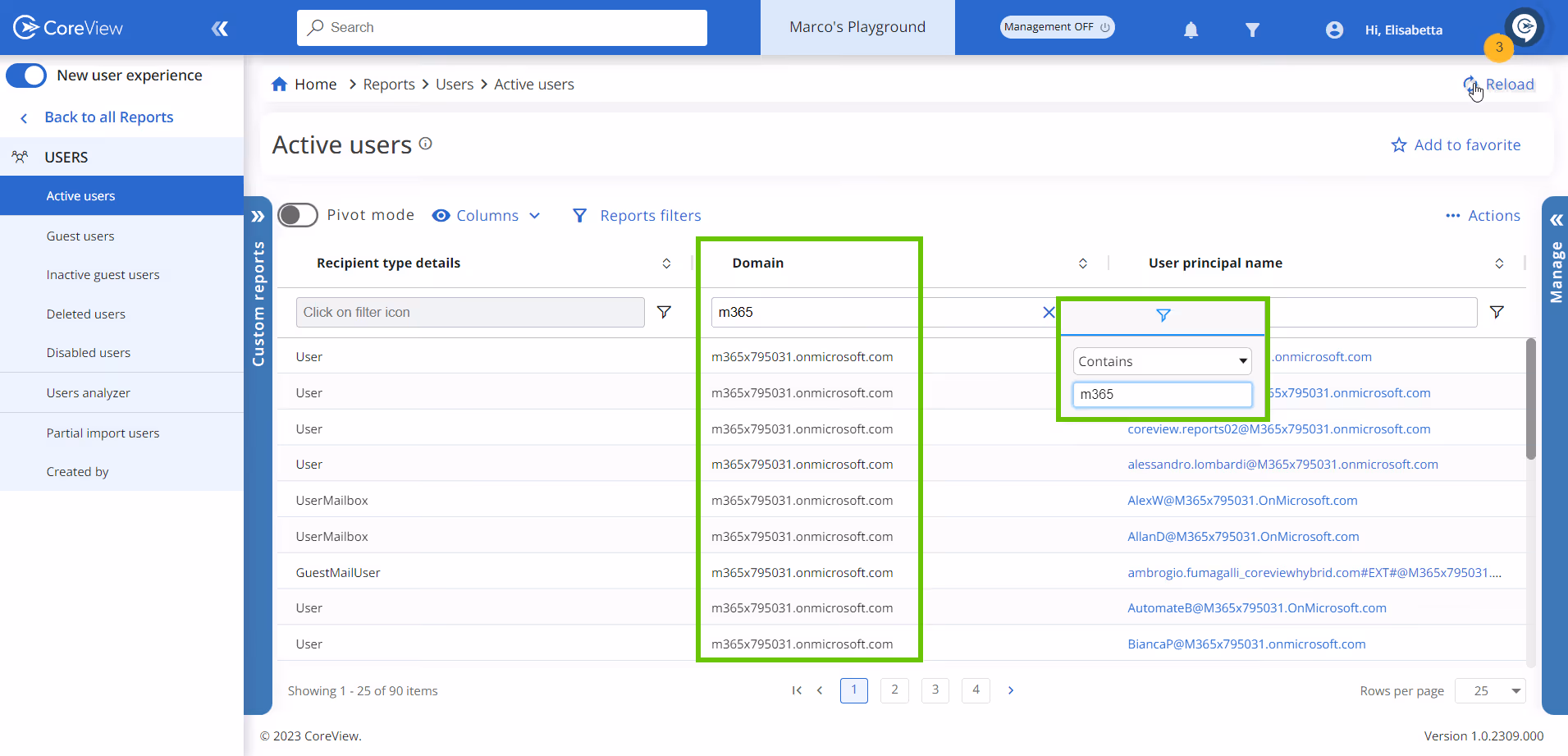Enable Pivot mode toggle
The image size is (1568, 756).
298,215
